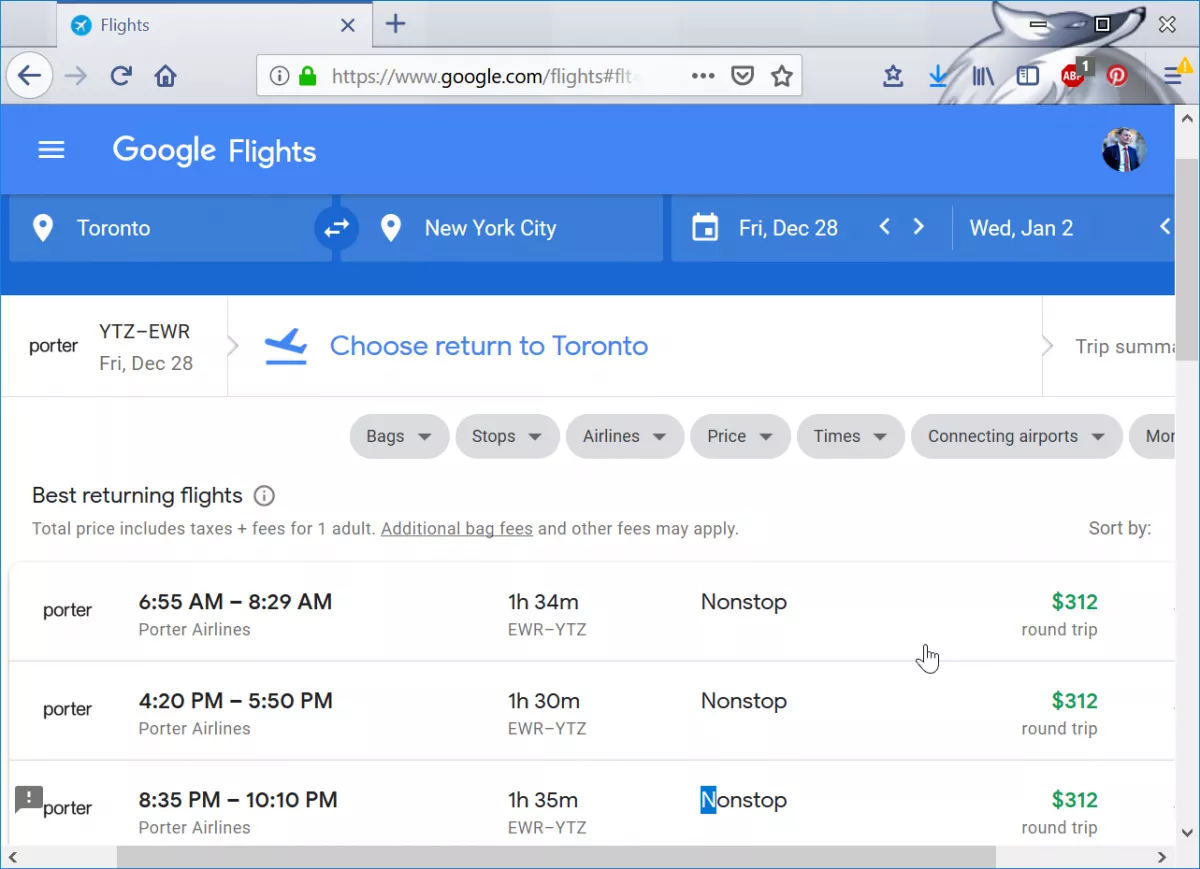The image size is (1200, 869).
Task: Click the feedback icon beside the porter logo
Action: click(29, 798)
